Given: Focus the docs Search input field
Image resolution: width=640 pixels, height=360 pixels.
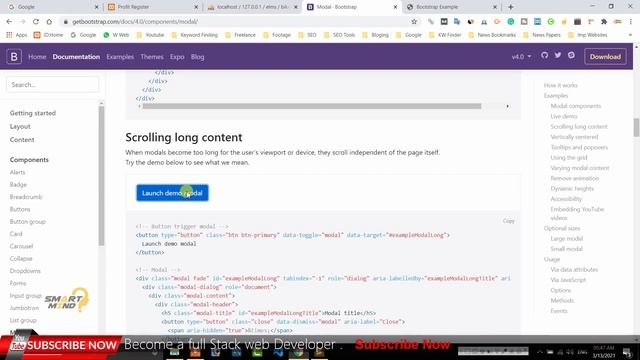Looking at the screenshot, I should click(x=52, y=84).
